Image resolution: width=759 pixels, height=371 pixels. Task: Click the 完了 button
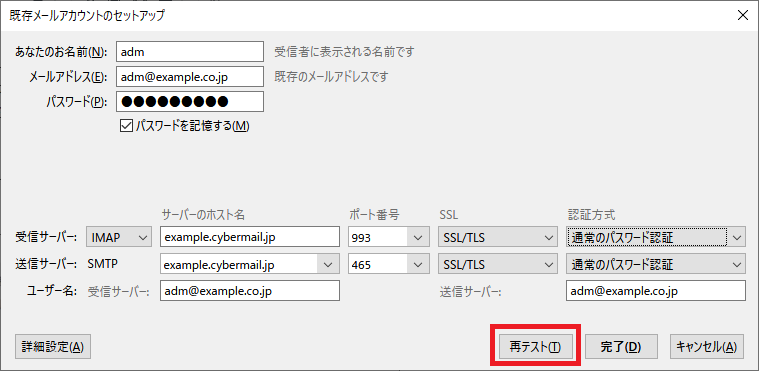(x=621, y=346)
